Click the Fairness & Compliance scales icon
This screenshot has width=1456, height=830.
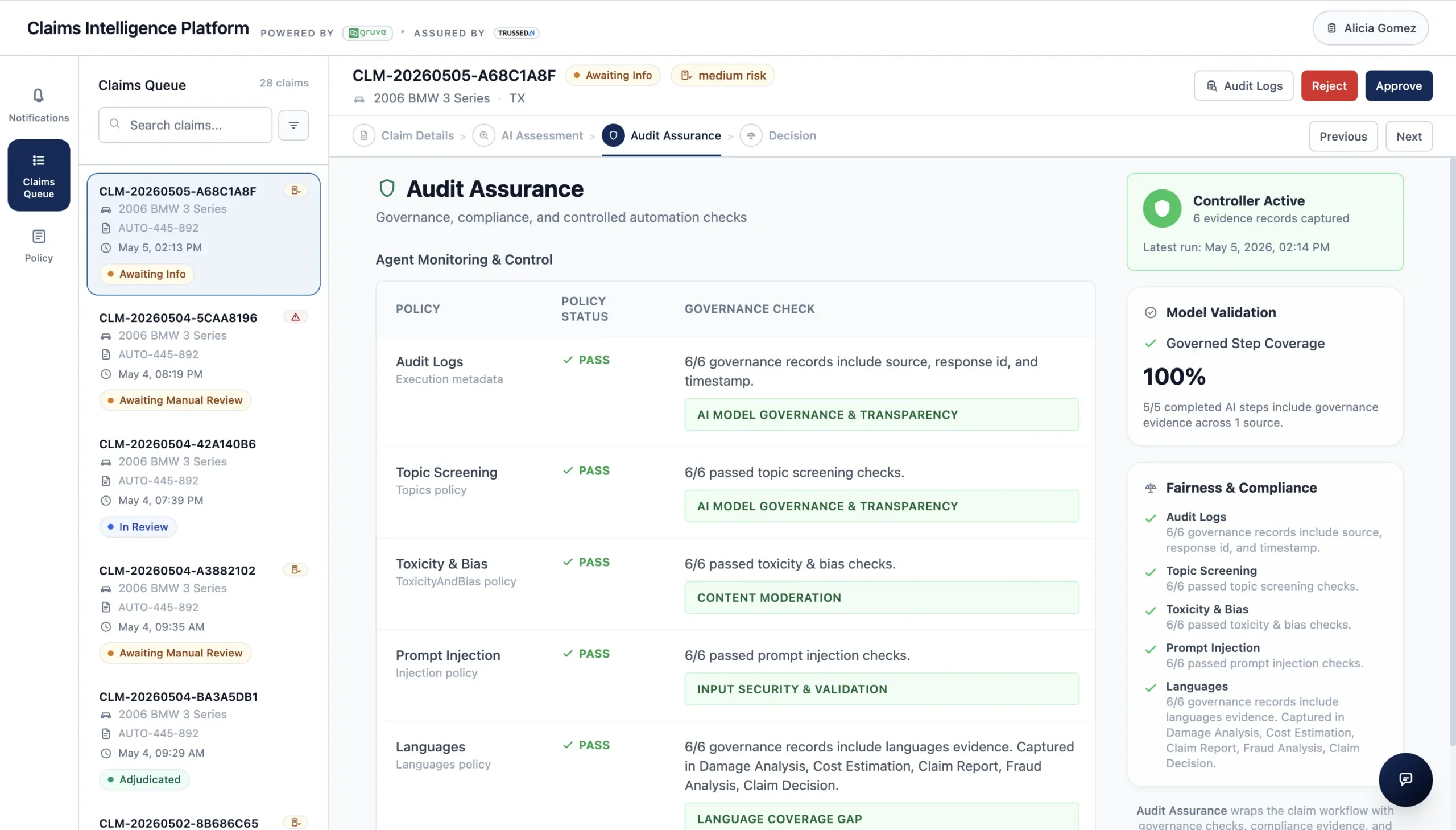click(1151, 488)
